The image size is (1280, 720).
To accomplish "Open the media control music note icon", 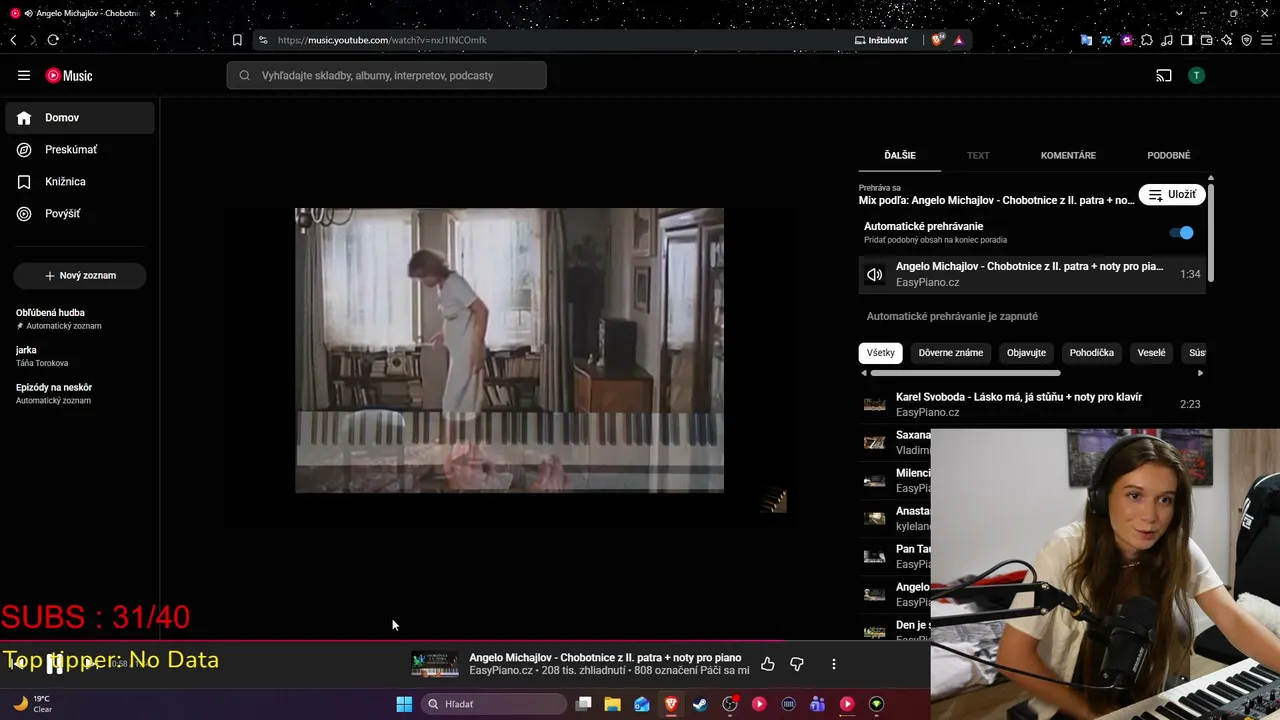I will [x=1167, y=40].
